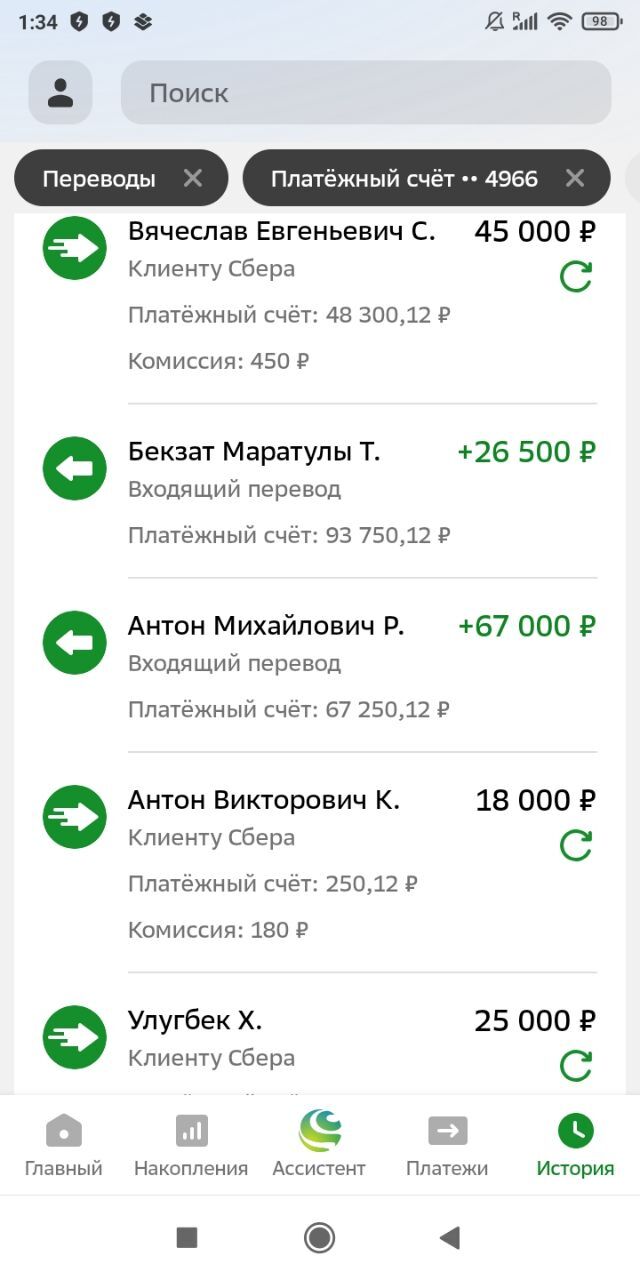
Task: Tap Антон Викторович К. outgoing transfer icon
Action: pyautogui.click(x=75, y=817)
